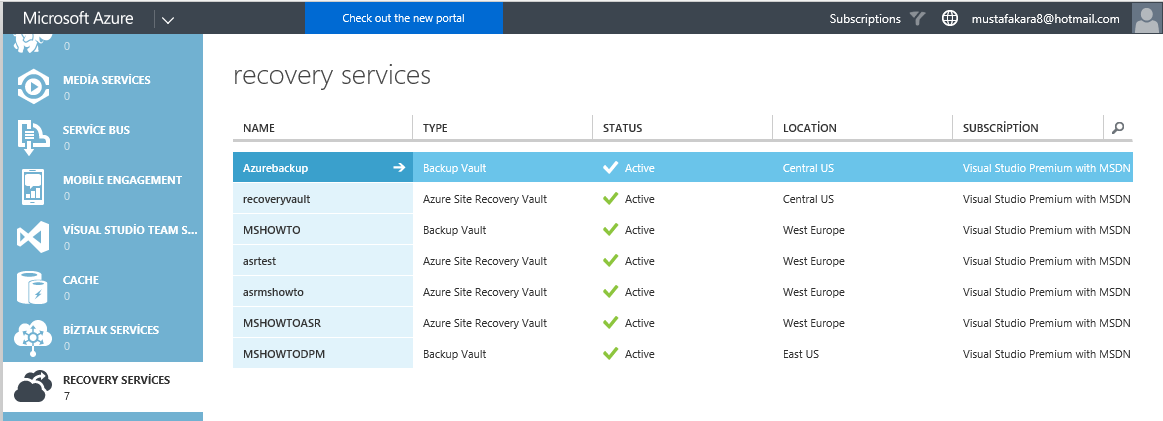Select the MOBILE ENGAGEMENT menu label
Screen dimensions: 1163x421
(x=122, y=179)
